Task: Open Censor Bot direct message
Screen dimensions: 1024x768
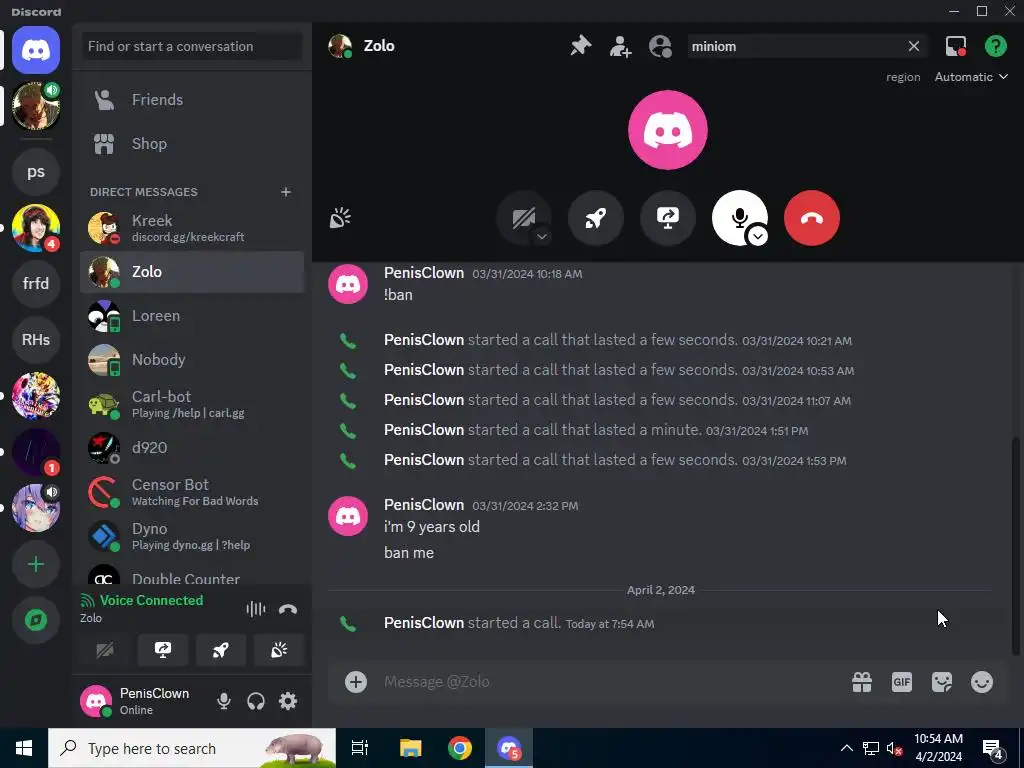Action: click(x=192, y=492)
